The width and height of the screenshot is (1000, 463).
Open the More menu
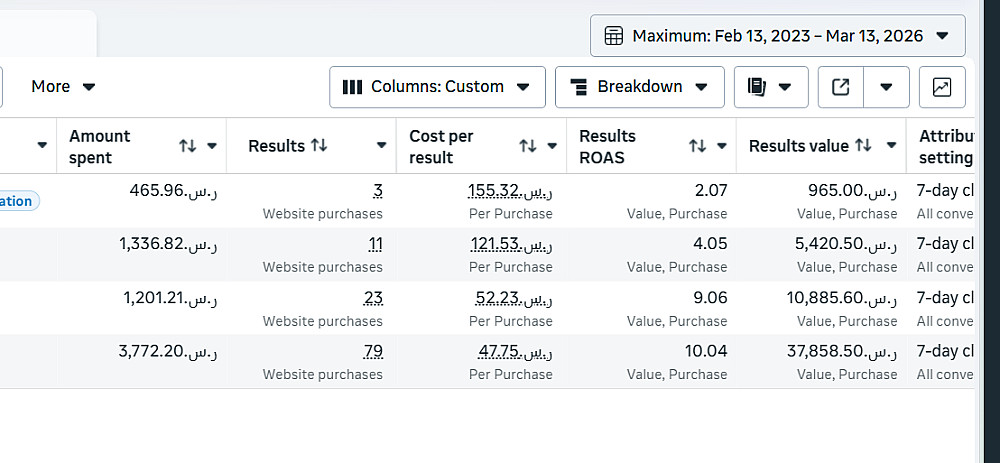(x=63, y=87)
